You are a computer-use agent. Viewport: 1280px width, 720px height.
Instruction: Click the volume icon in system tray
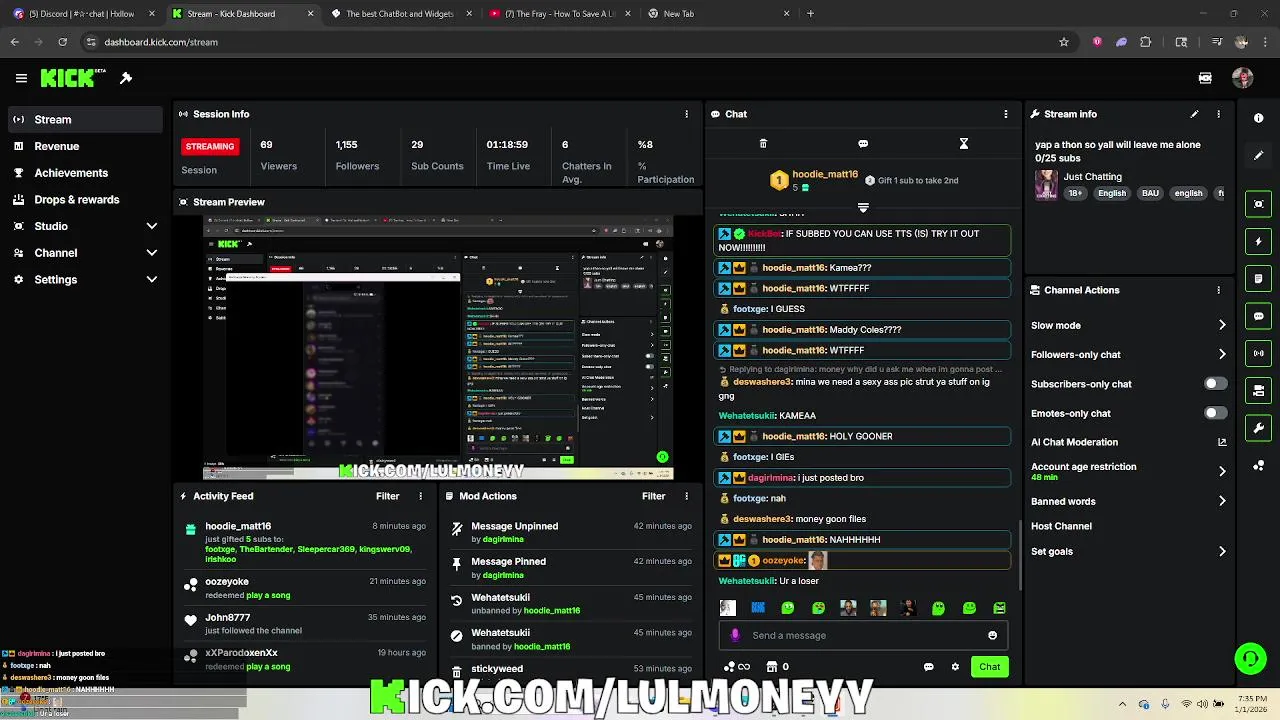[1201, 704]
